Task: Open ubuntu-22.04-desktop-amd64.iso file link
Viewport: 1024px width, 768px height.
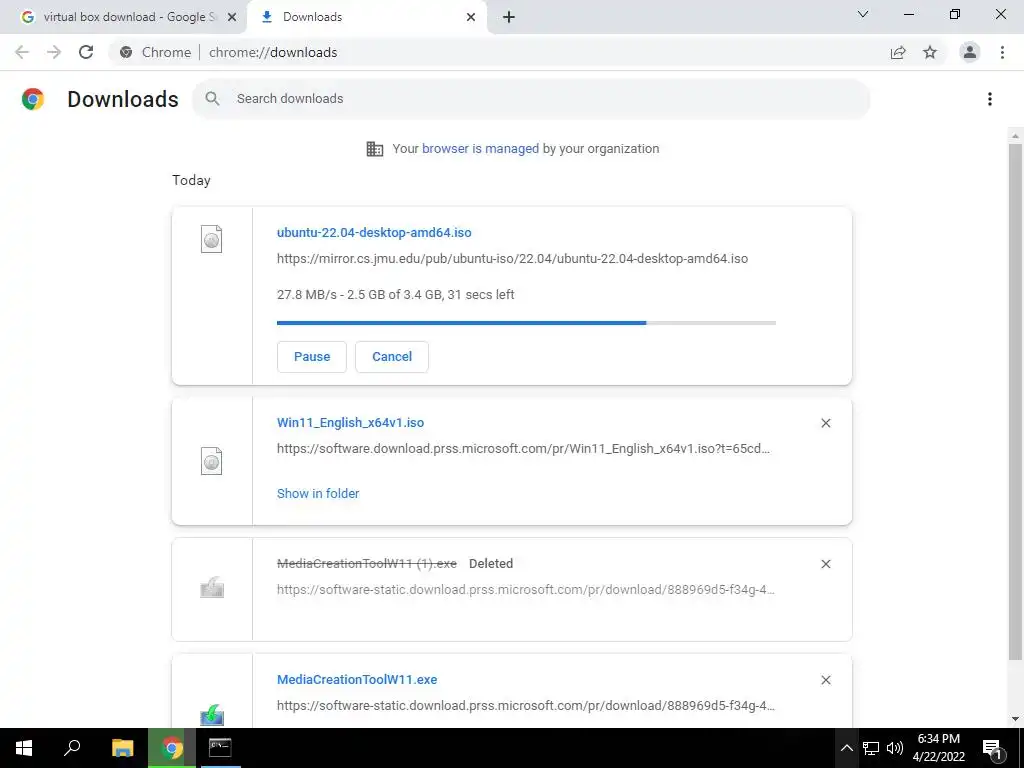Action: click(x=374, y=232)
